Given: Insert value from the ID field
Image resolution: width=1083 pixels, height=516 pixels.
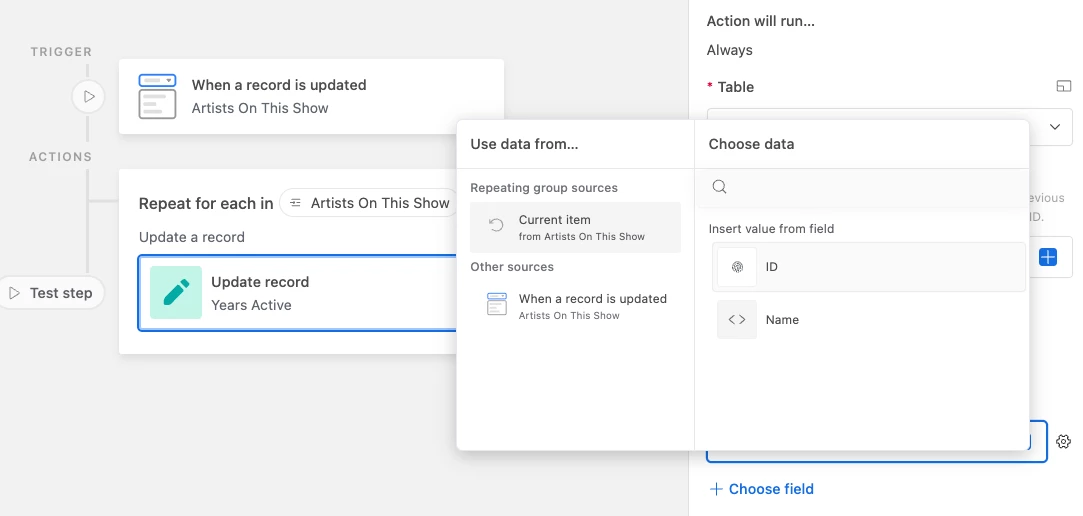Looking at the screenshot, I should coord(868,267).
